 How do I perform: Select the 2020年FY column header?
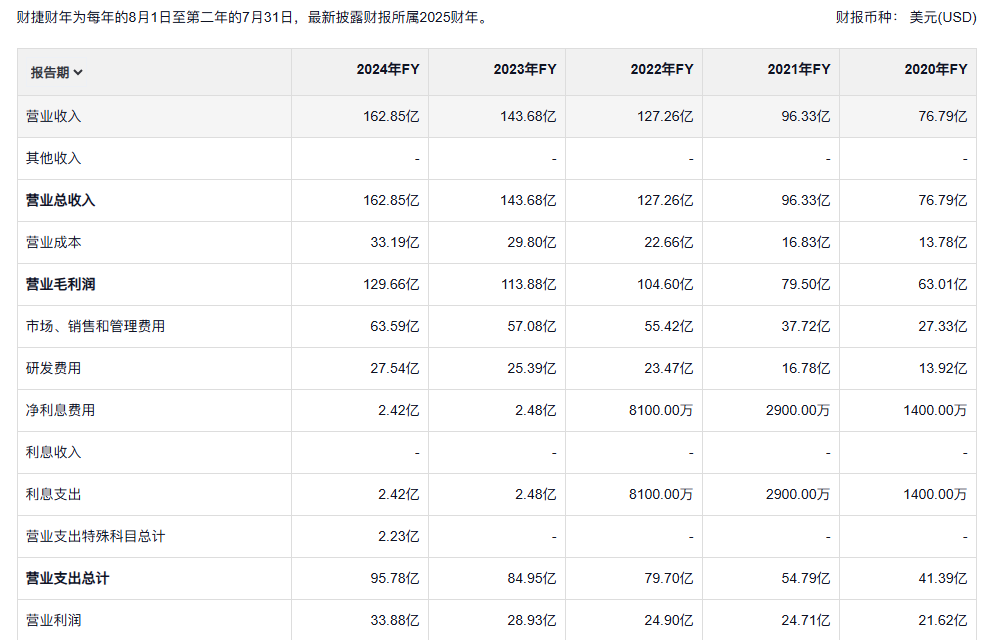point(936,70)
